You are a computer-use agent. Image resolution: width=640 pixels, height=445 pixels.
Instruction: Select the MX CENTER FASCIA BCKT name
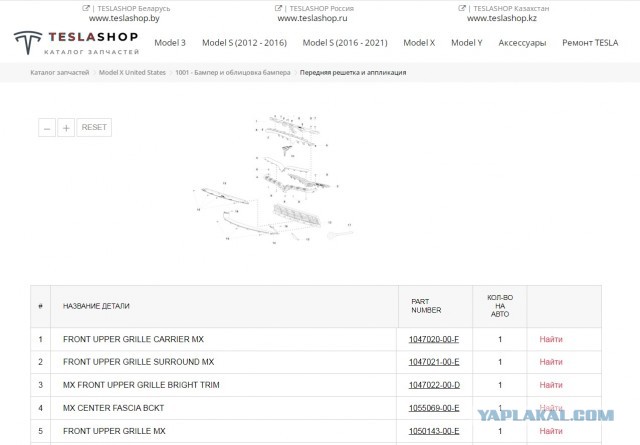(113, 408)
